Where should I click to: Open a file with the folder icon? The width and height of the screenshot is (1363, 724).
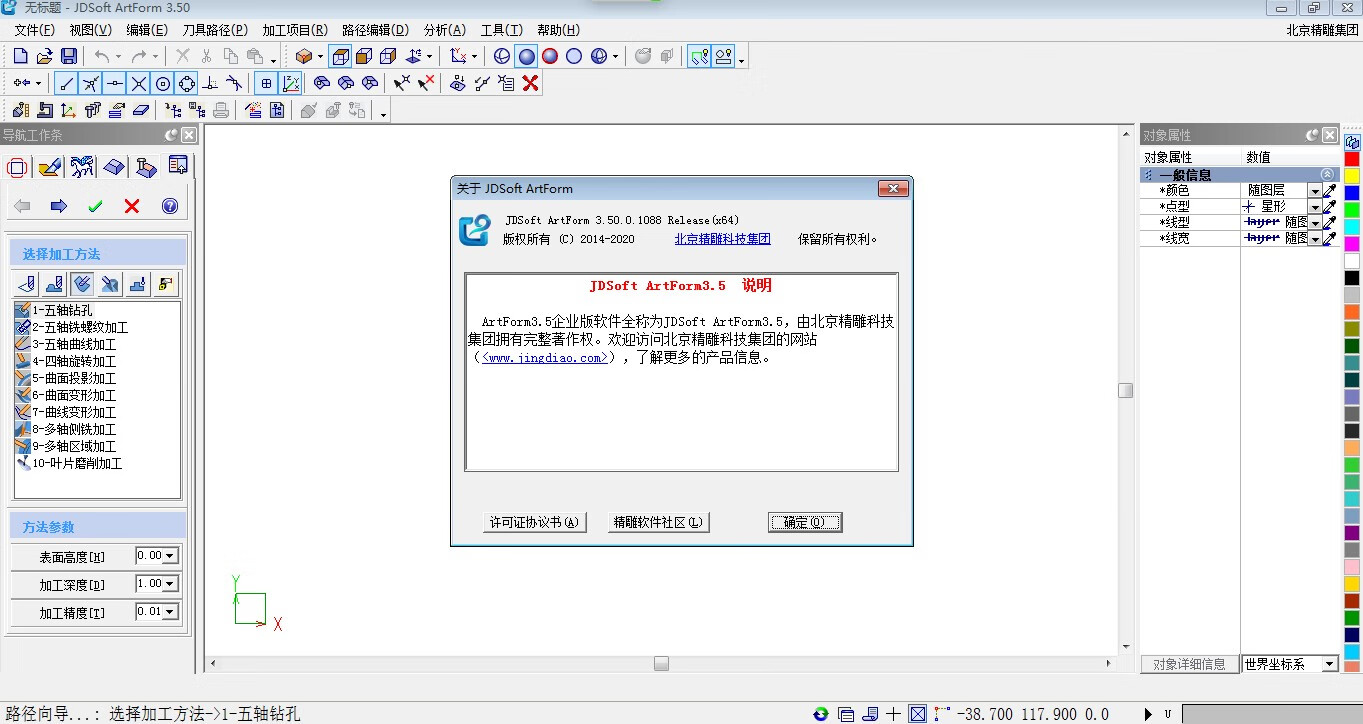click(x=44, y=57)
